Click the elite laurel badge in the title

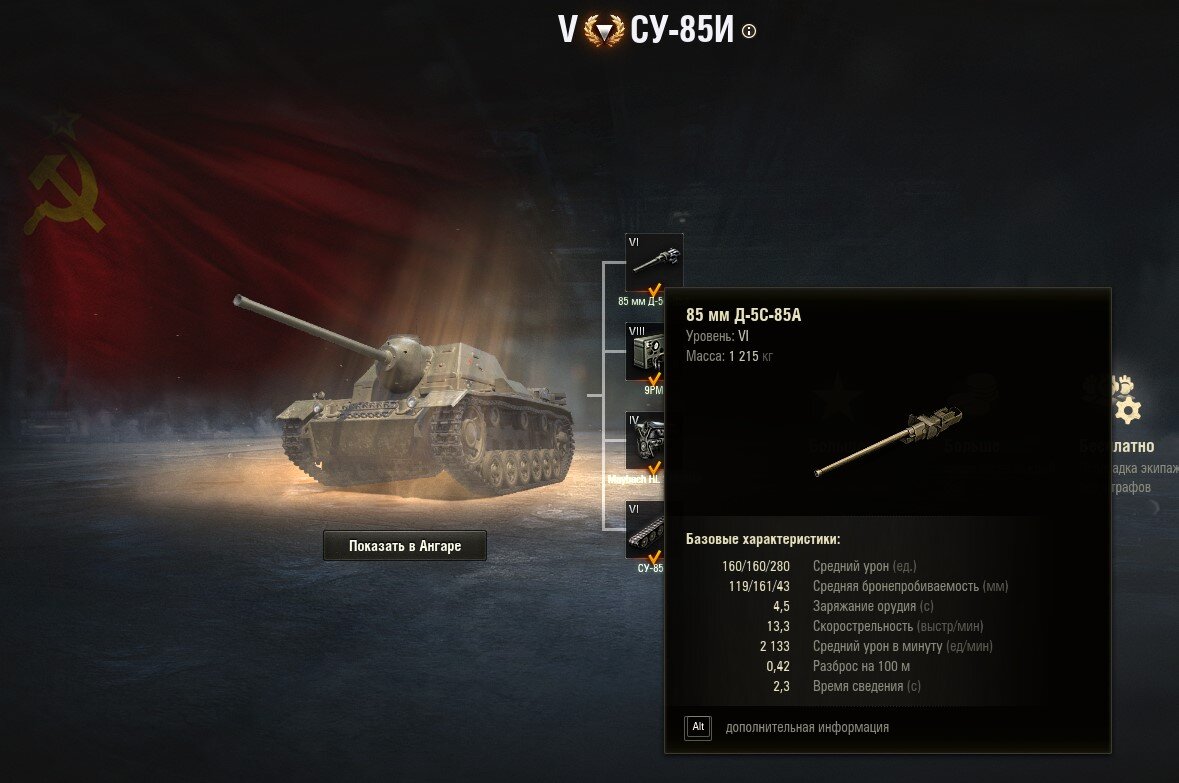[x=605, y=31]
